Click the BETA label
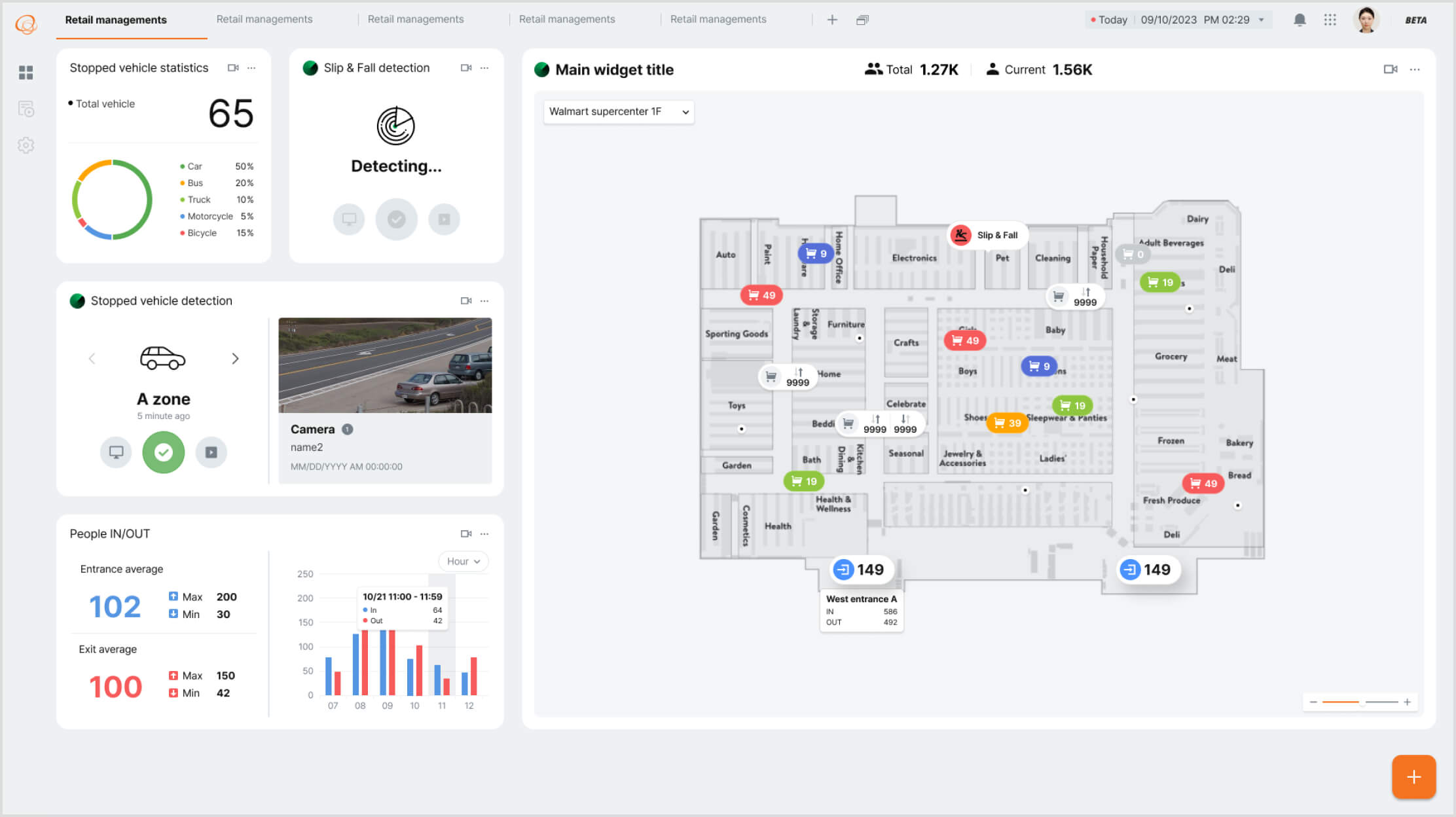The height and width of the screenshot is (817, 1456). tap(1416, 20)
